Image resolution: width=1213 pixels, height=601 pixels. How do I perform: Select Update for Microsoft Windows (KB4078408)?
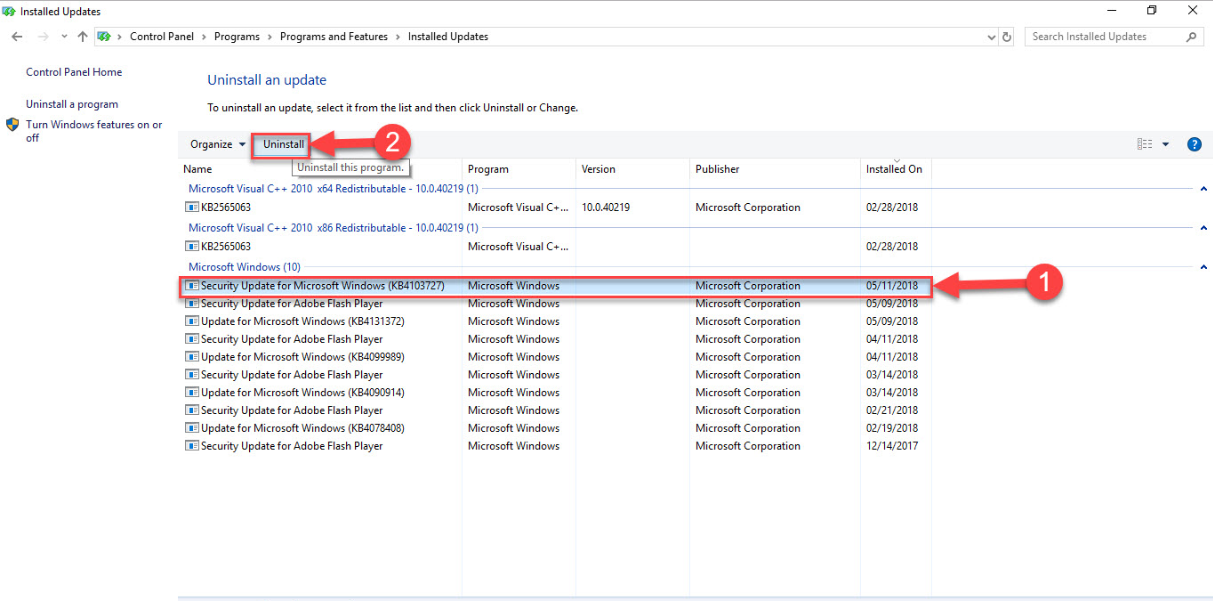pos(556,428)
